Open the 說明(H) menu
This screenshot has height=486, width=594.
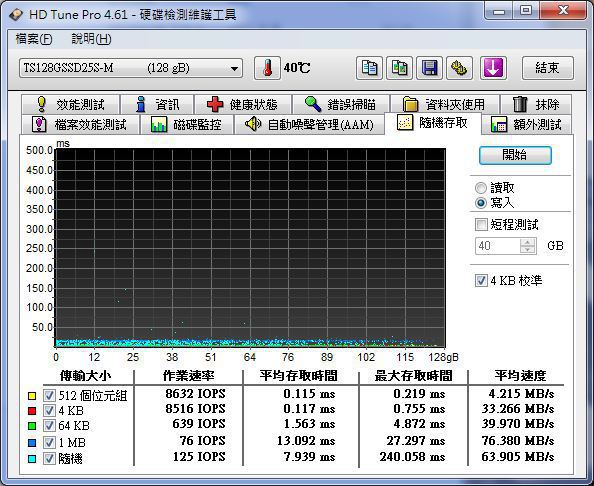tap(91, 39)
